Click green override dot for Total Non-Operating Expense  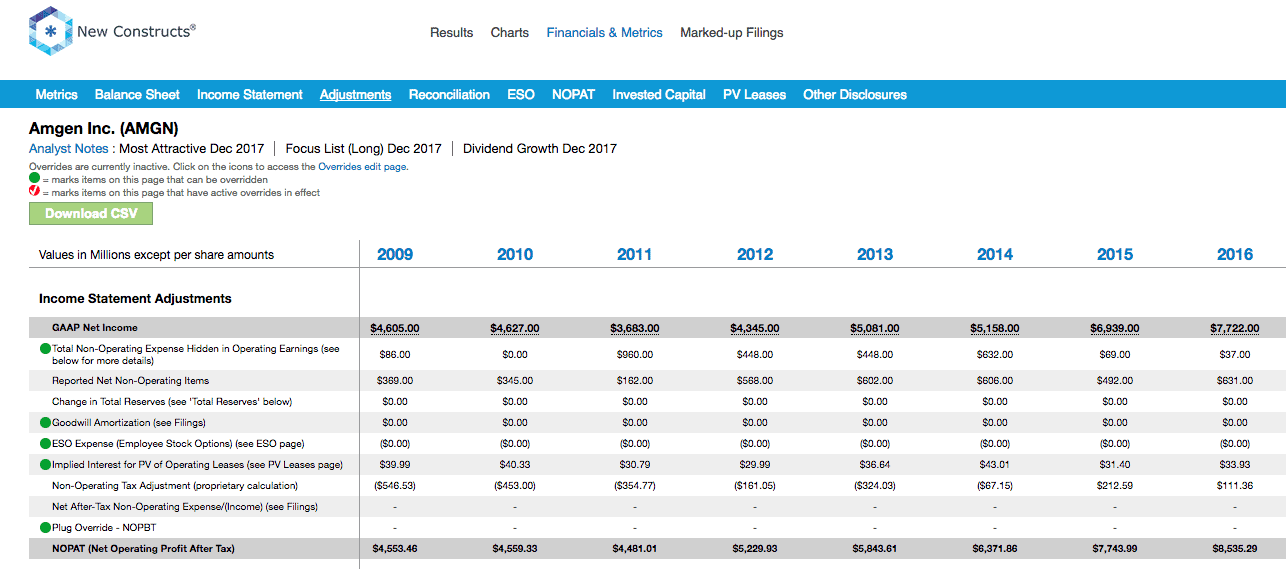(x=45, y=349)
